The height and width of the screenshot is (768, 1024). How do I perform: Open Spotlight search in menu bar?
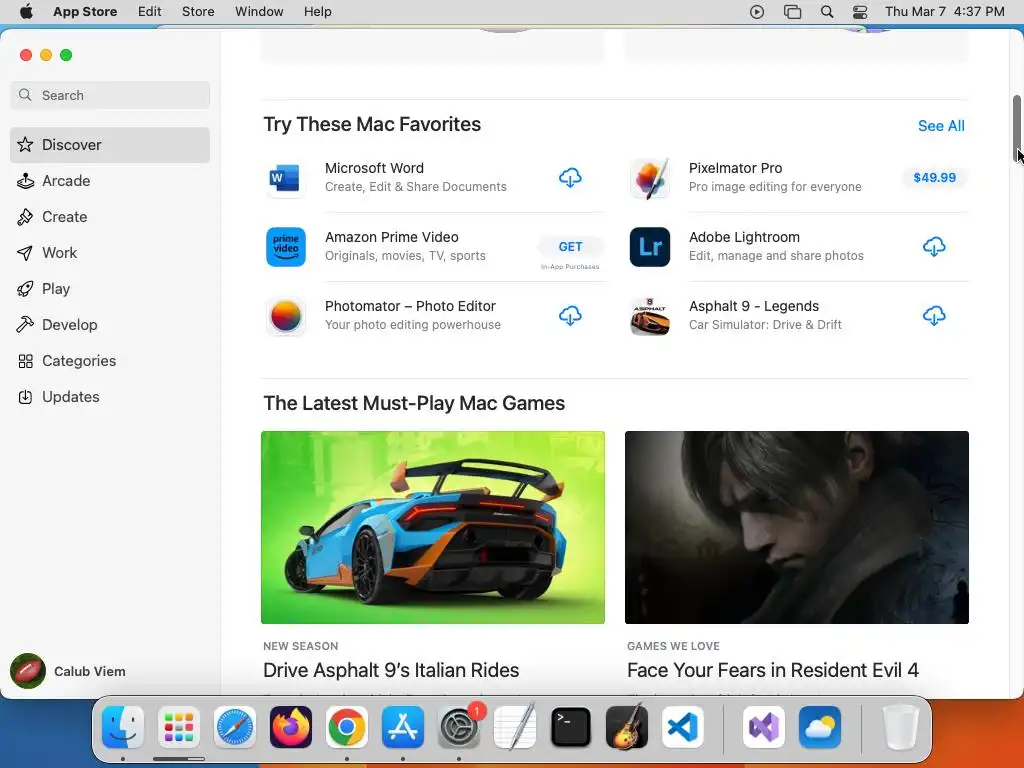pos(827,12)
